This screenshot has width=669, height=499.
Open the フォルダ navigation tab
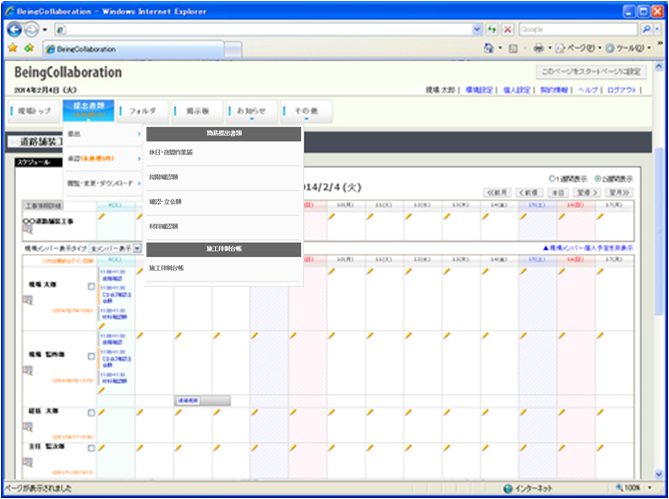pos(143,111)
